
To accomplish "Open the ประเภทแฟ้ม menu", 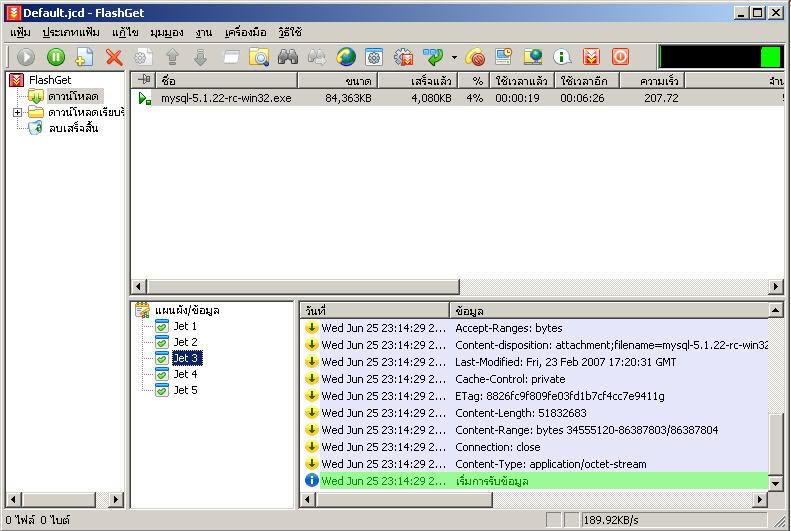I will [x=71, y=33].
